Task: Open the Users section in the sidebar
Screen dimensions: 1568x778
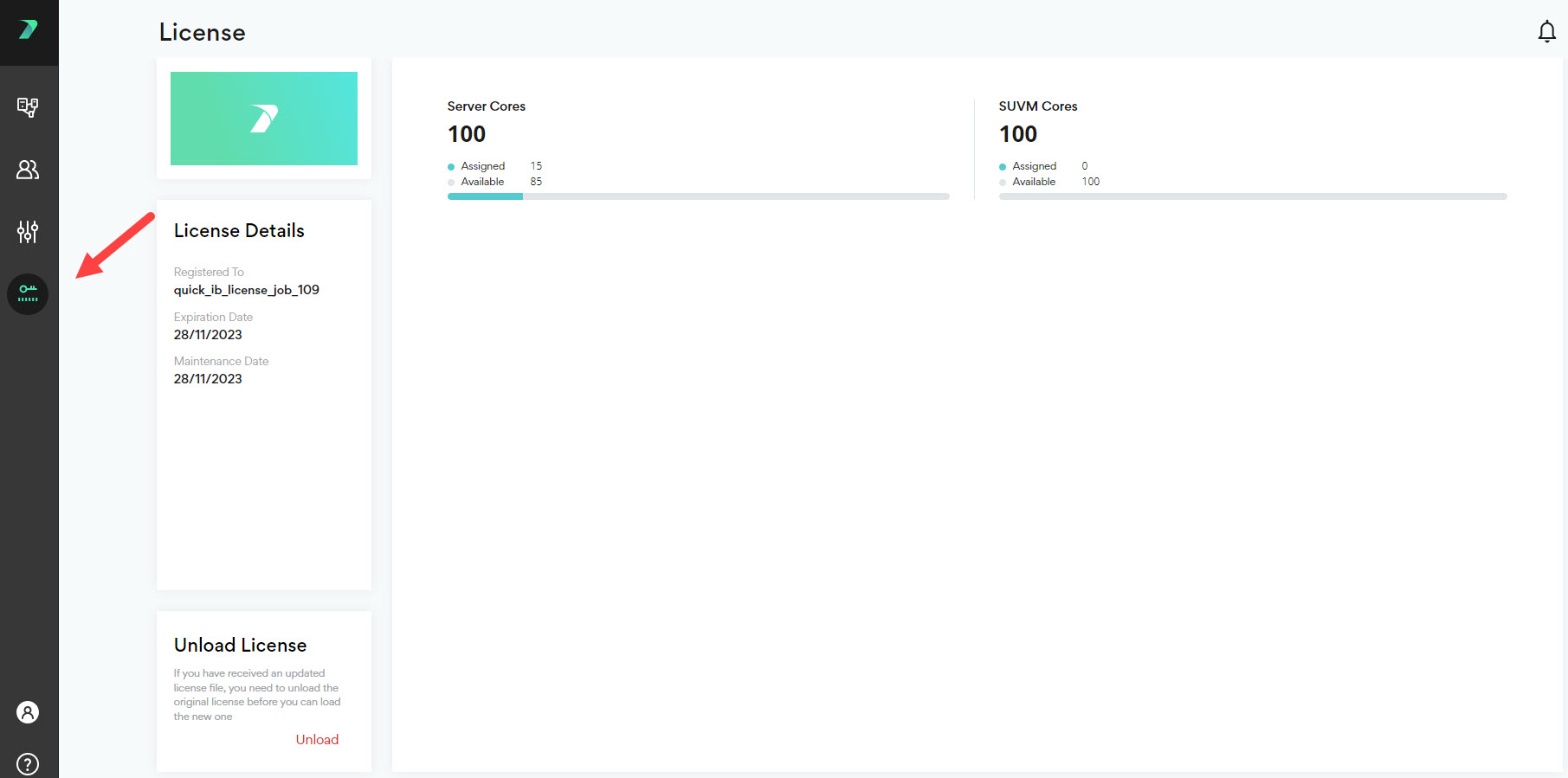Action: pyautogui.click(x=28, y=170)
